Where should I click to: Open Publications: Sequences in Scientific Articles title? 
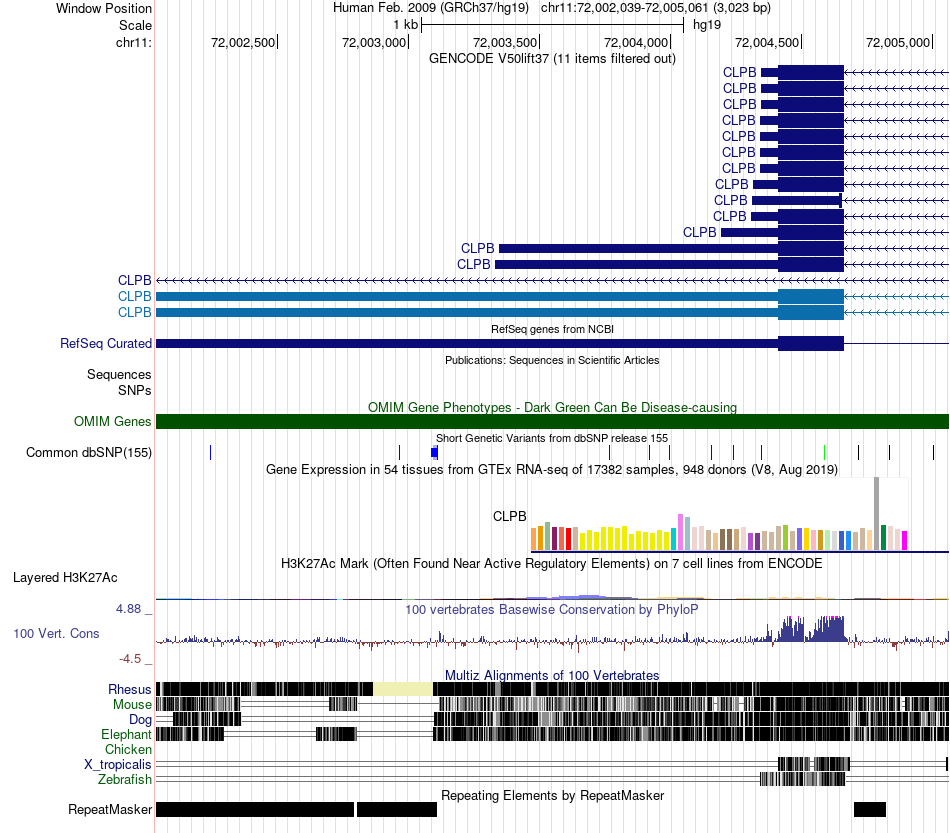552,360
